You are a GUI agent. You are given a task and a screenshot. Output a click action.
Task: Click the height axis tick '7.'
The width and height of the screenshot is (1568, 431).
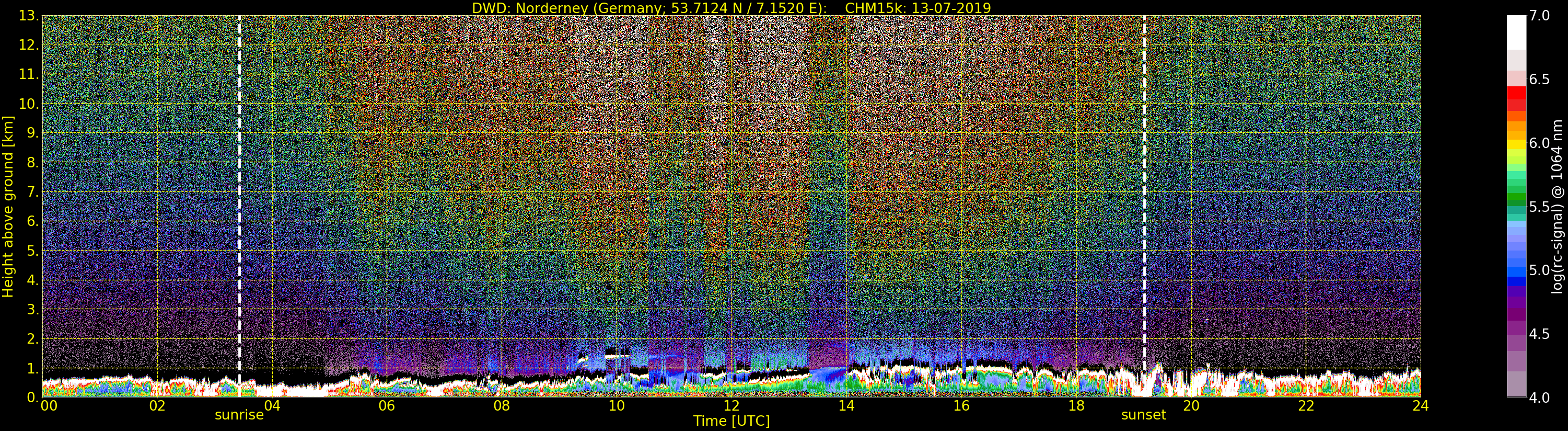pyautogui.click(x=33, y=192)
